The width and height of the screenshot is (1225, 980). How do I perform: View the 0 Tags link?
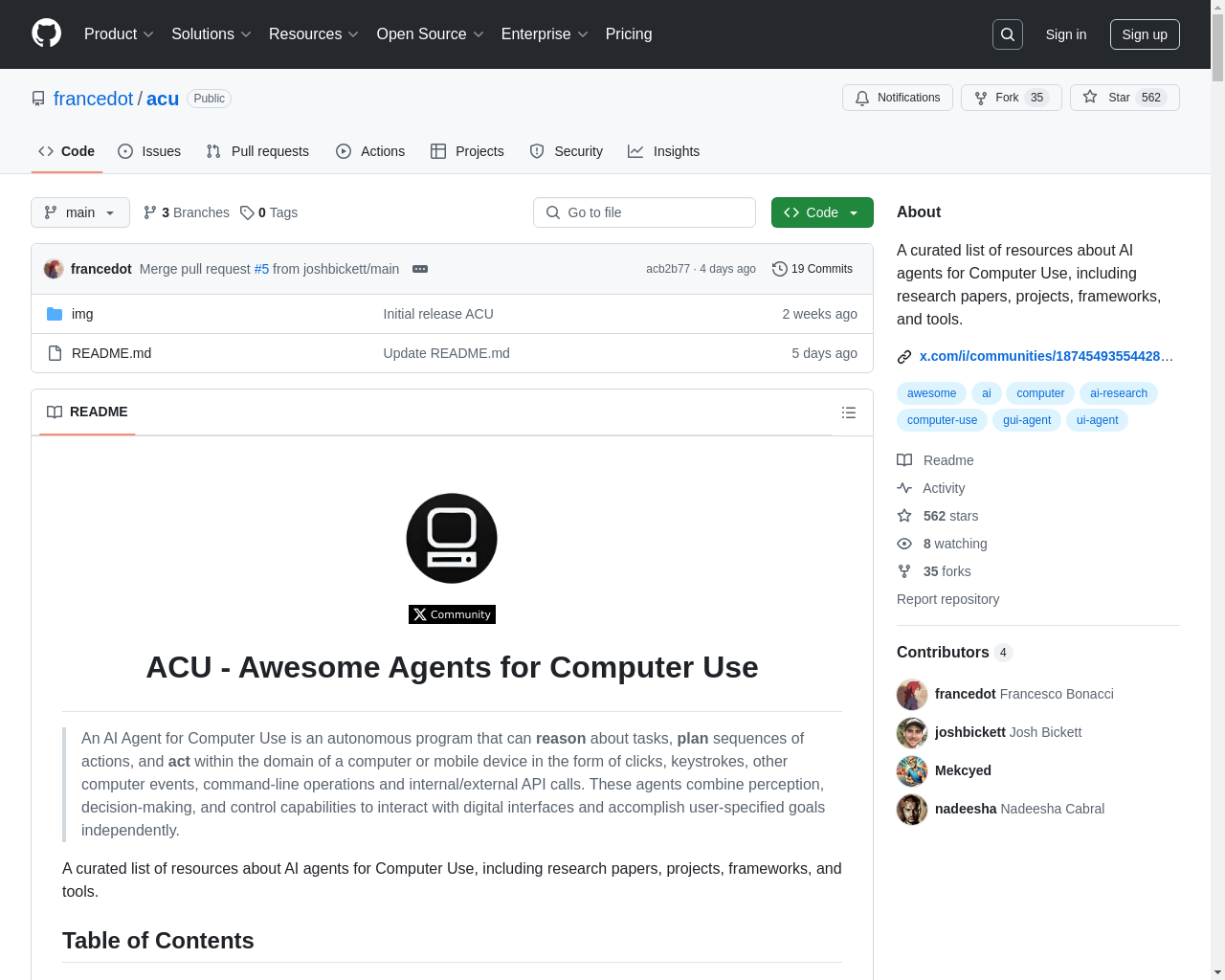point(269,212)
